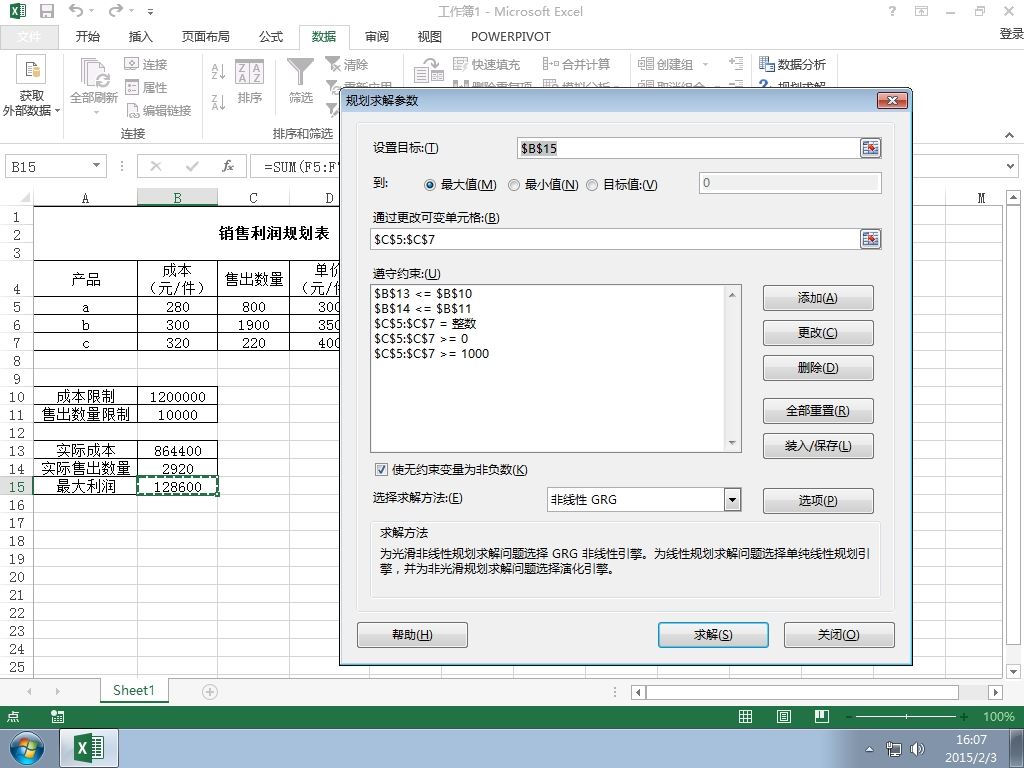This screenshot has height=768, width=1024.
Task: Open the custom Sort (排序) dialog icon
Action: click(249, 72)
